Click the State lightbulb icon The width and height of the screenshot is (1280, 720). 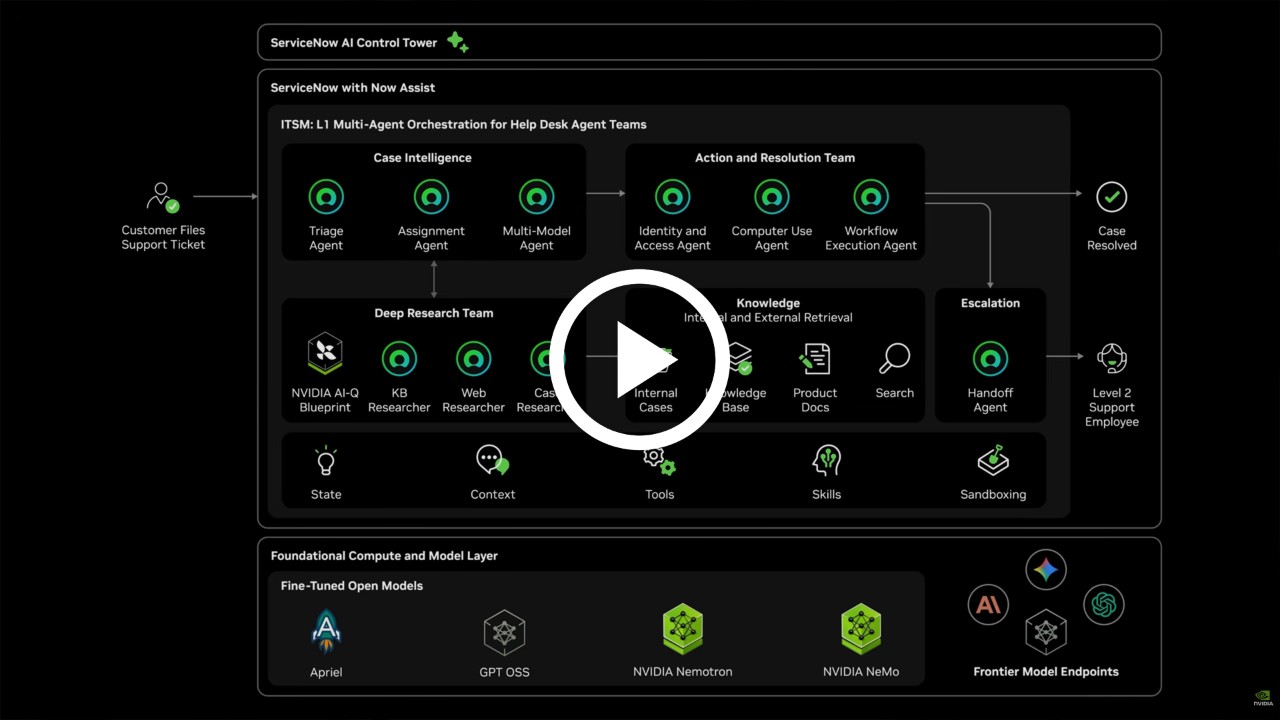pos(326,461)
